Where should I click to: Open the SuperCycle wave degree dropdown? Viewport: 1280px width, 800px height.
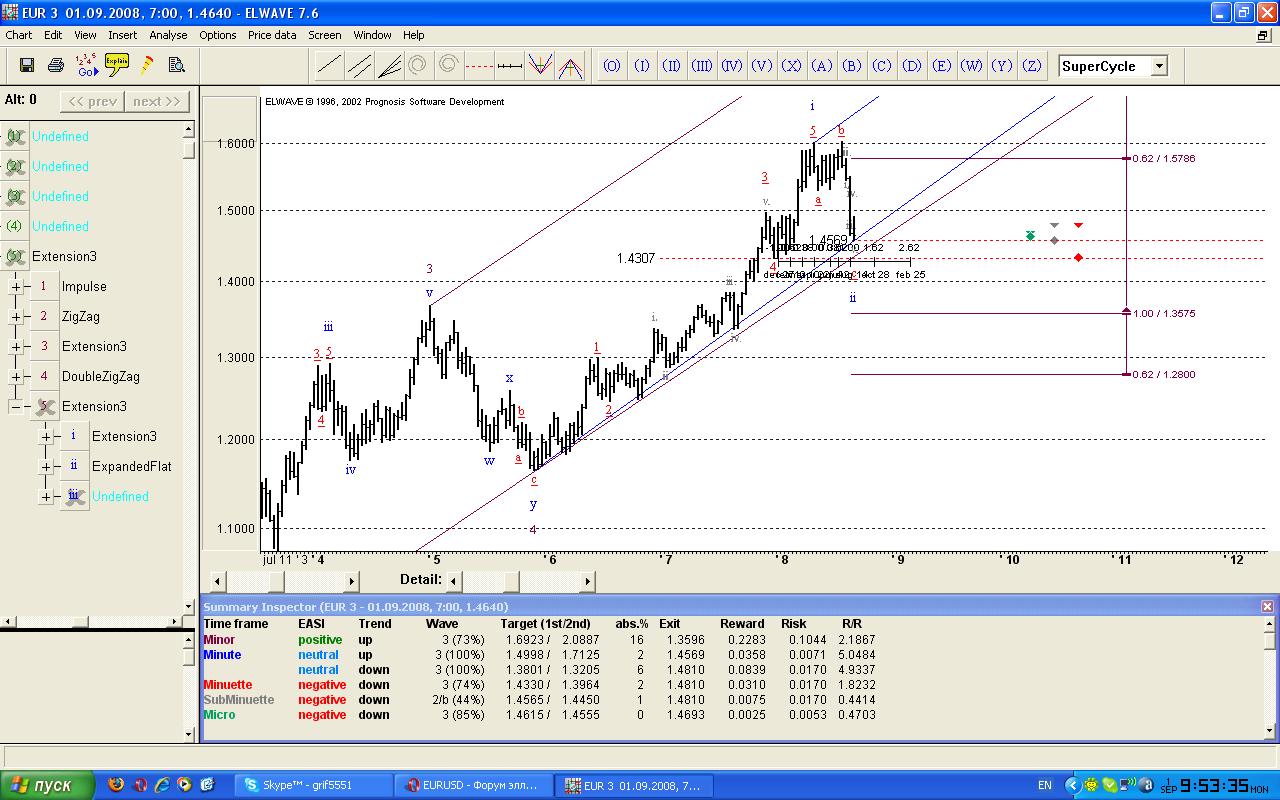tap(1159, 66)
